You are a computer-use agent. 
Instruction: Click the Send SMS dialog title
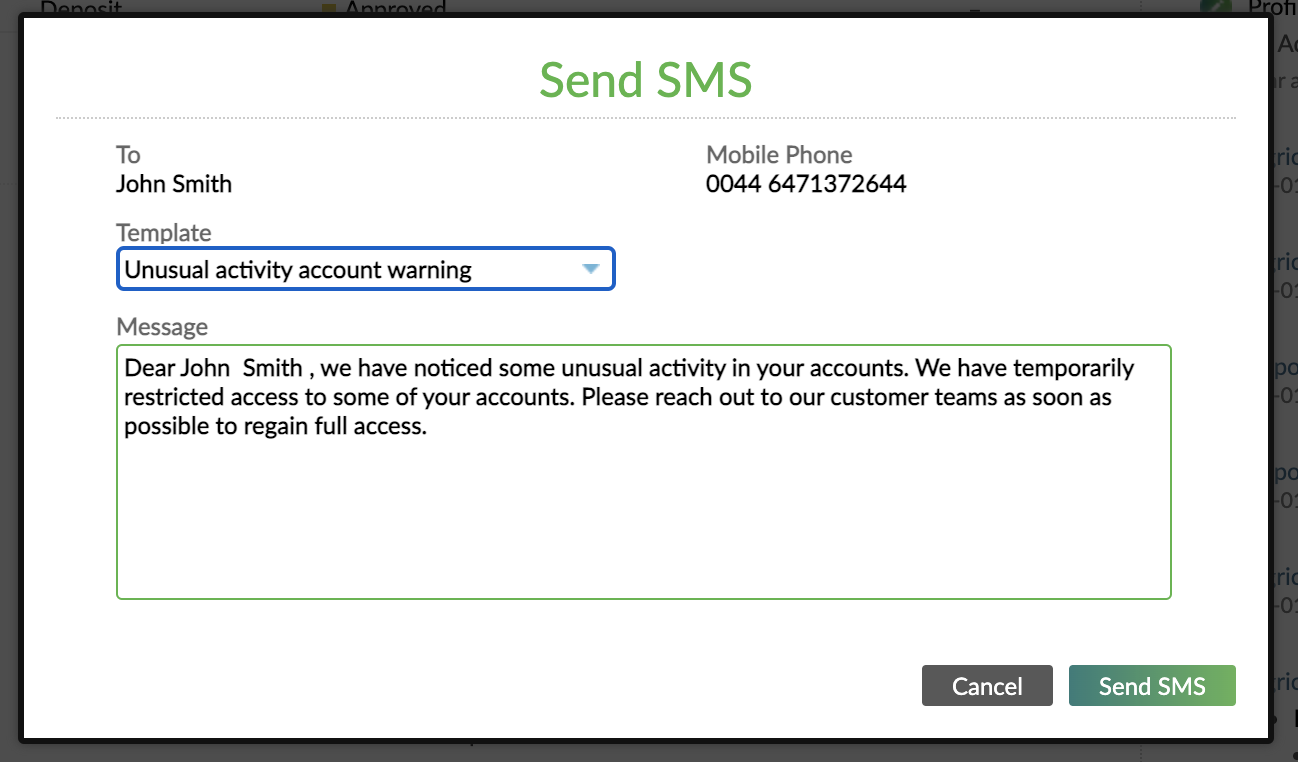click(646, 80)
